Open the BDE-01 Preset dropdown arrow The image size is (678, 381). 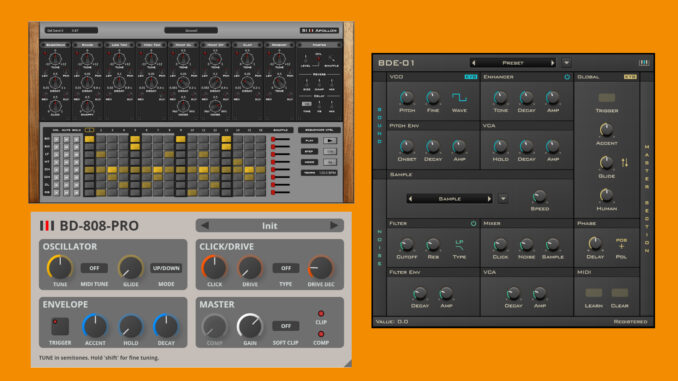click(566, 63)
